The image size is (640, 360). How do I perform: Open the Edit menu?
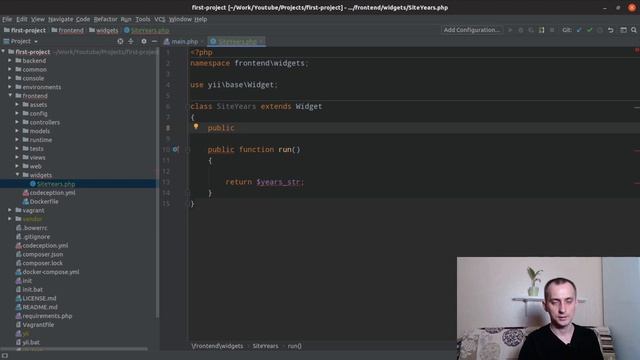pyautogui.click(x=22, y=19)
